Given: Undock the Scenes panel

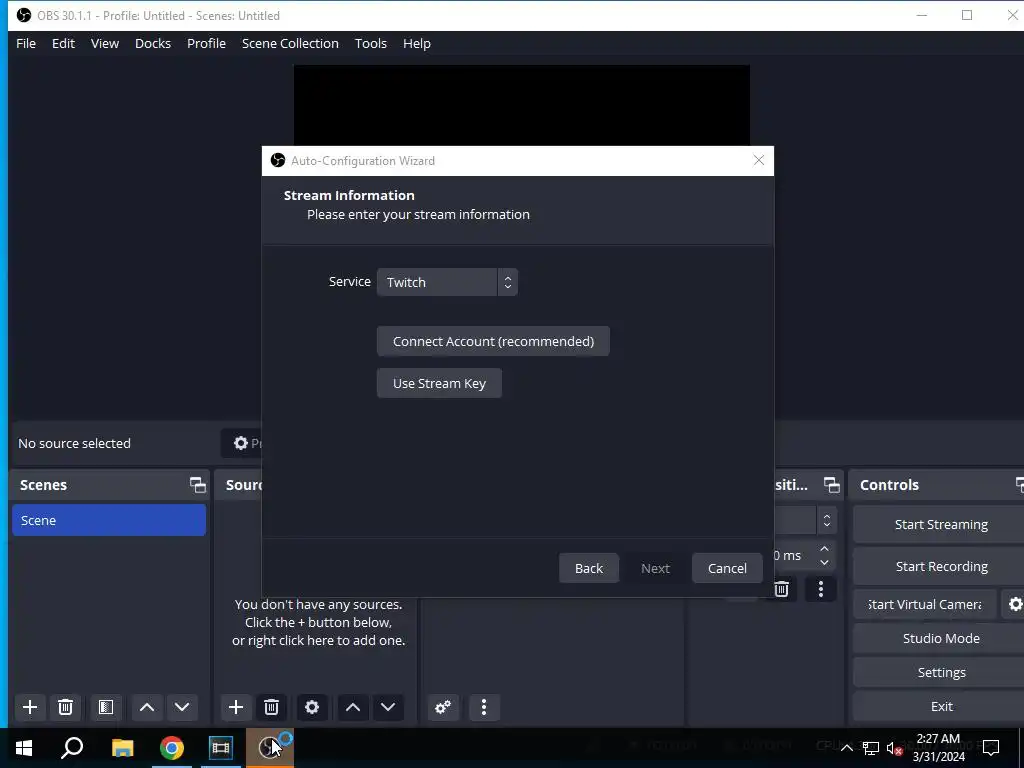Looking at the screenshot, I should pos(197,485).
